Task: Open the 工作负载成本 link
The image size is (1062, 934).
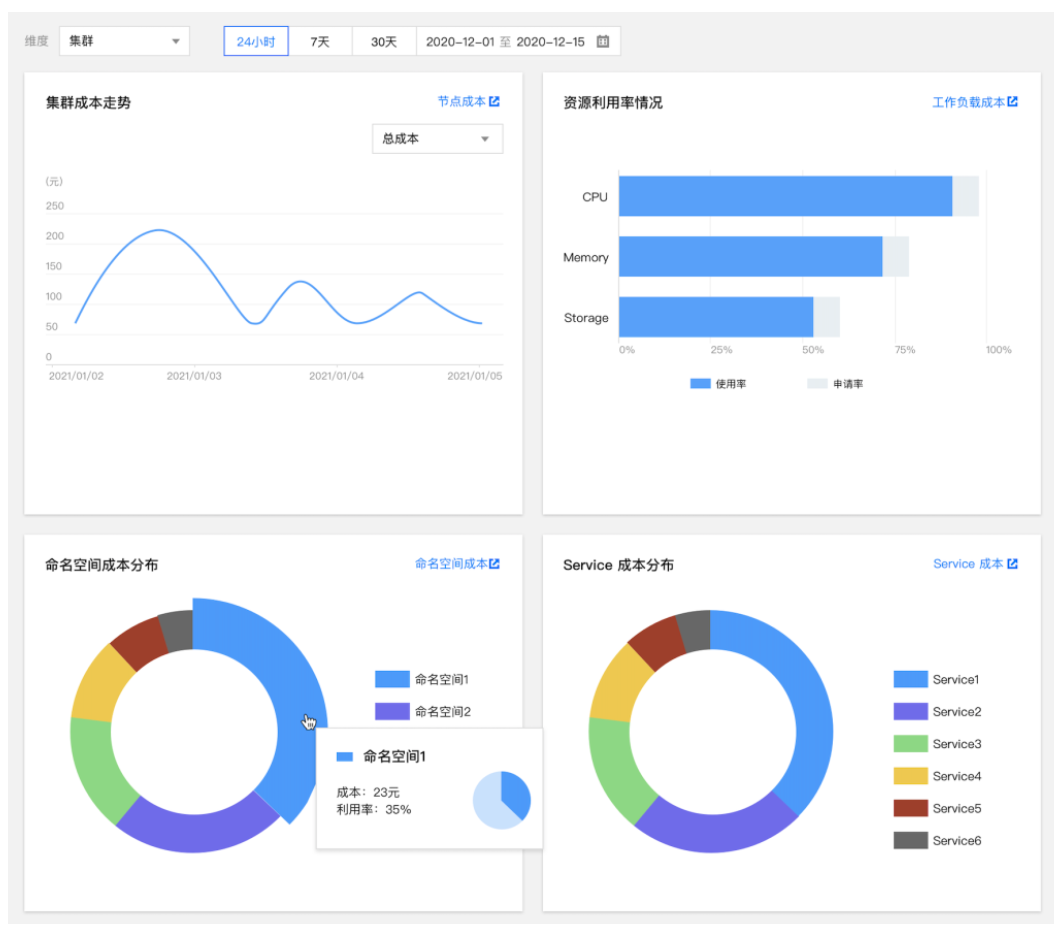Action: pos(967,102)
